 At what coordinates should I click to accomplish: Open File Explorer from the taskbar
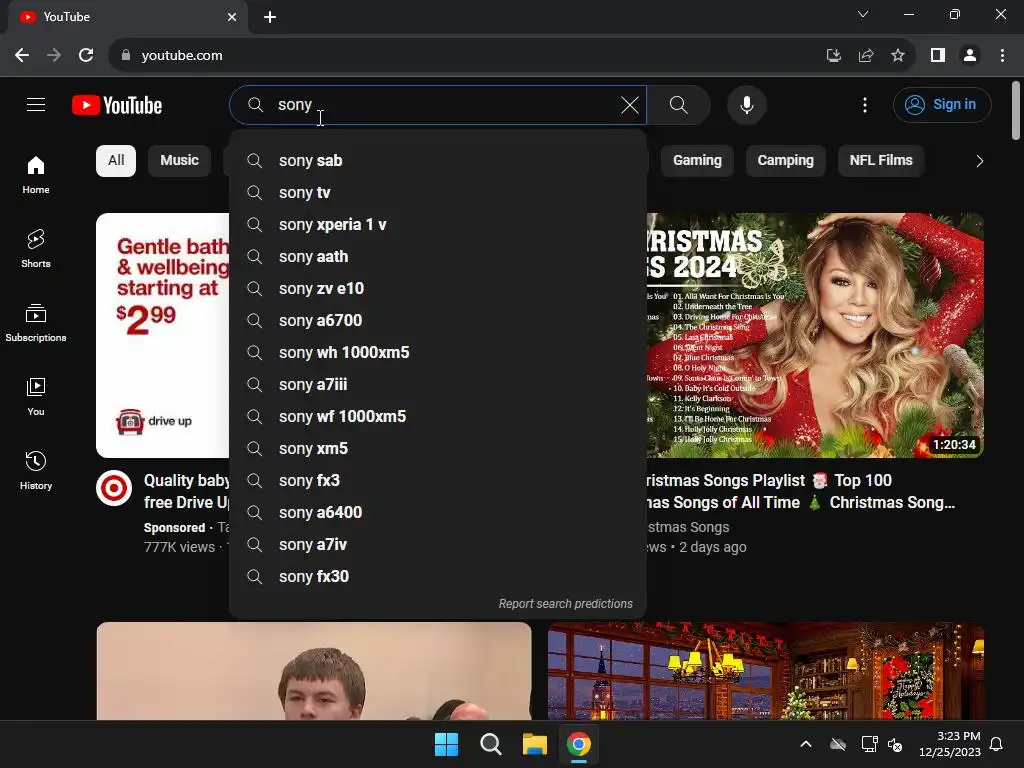[534, 744]
